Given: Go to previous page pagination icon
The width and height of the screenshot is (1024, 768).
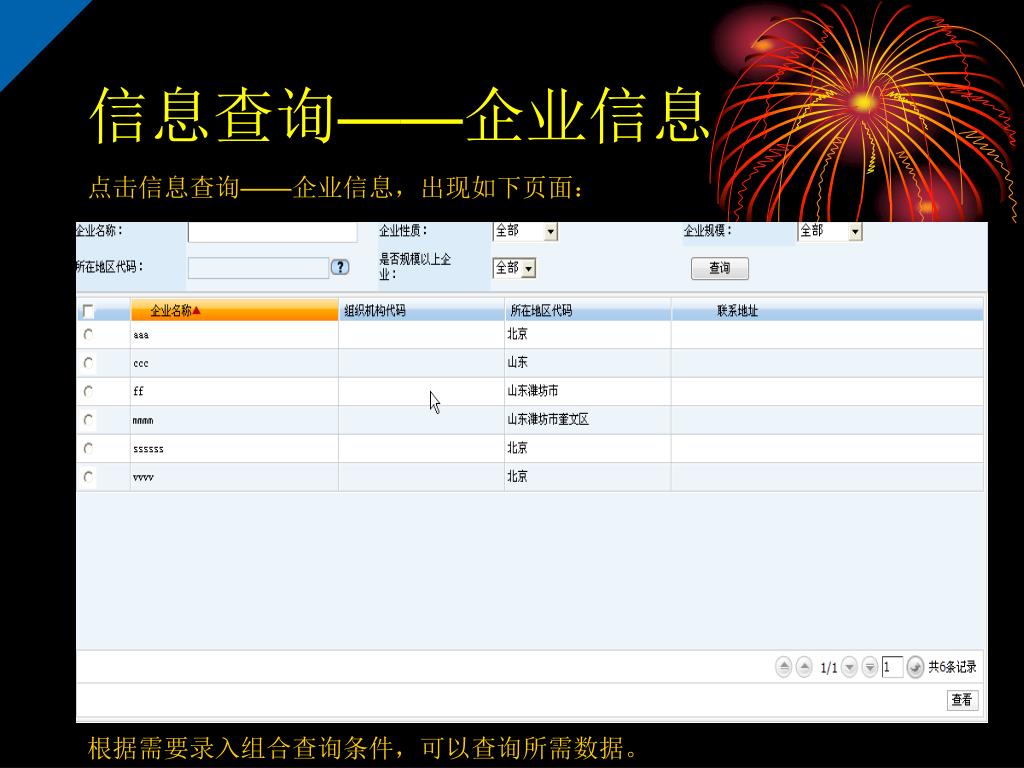Looking at the screenshot, I should point(804,667).
